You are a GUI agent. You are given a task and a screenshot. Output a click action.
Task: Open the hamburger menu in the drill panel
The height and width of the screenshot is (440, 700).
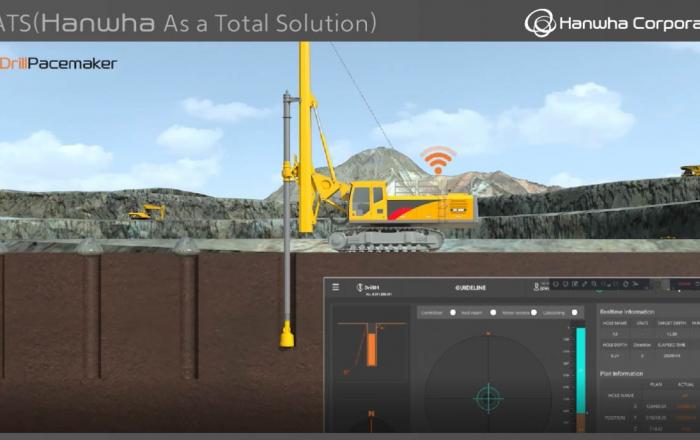tap(335, 287)
